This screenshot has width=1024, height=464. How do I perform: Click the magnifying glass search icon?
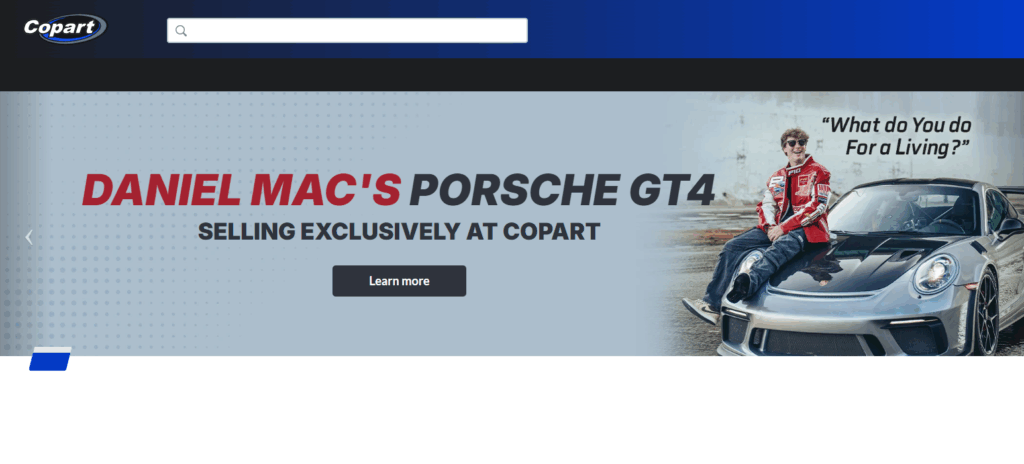[x=181, y=31]
